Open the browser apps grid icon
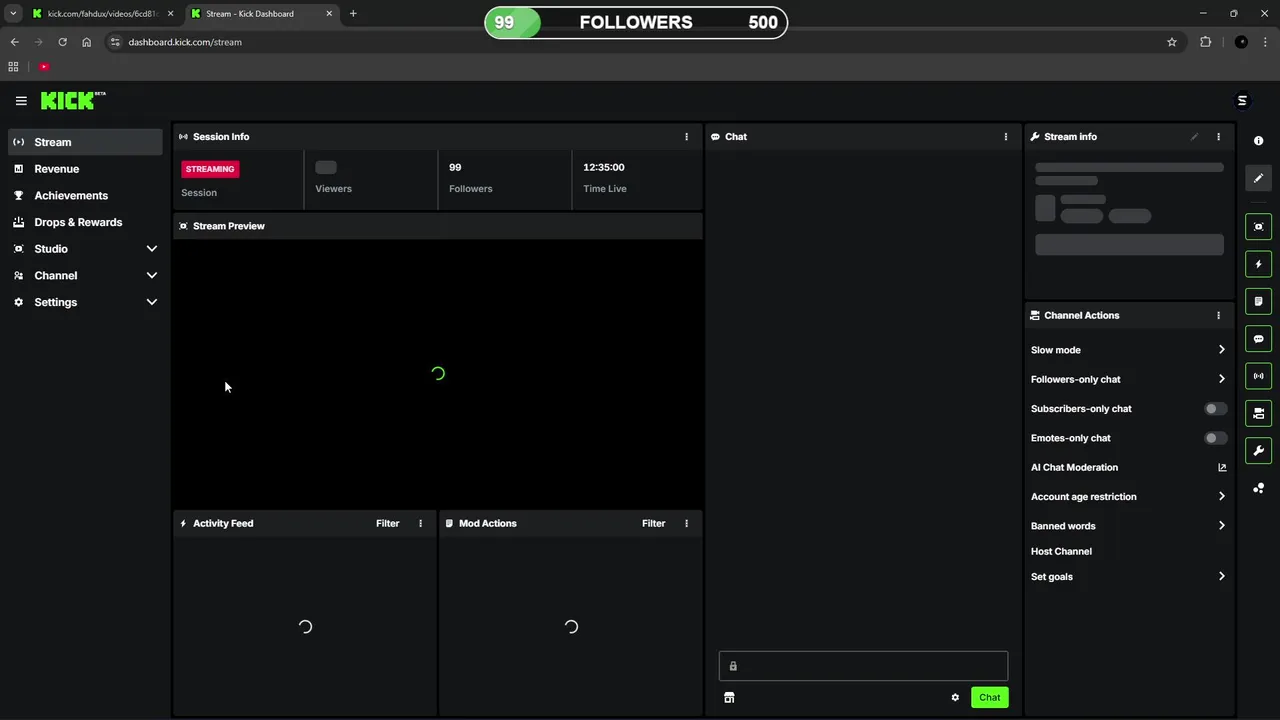Screen dimensions: 1280x720 [13, 67]
